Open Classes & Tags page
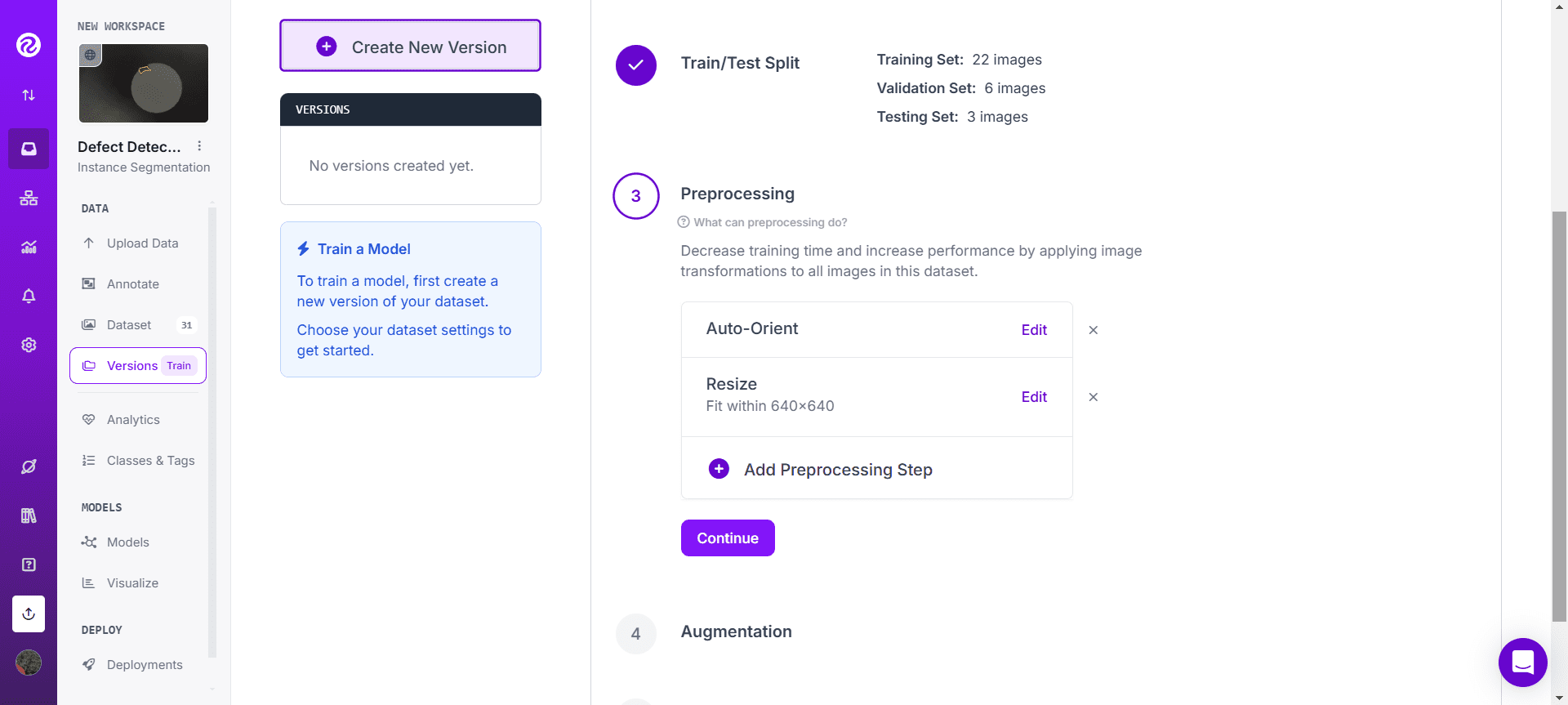The height and width of the screenshot is (705, 1568). point(150,461)
